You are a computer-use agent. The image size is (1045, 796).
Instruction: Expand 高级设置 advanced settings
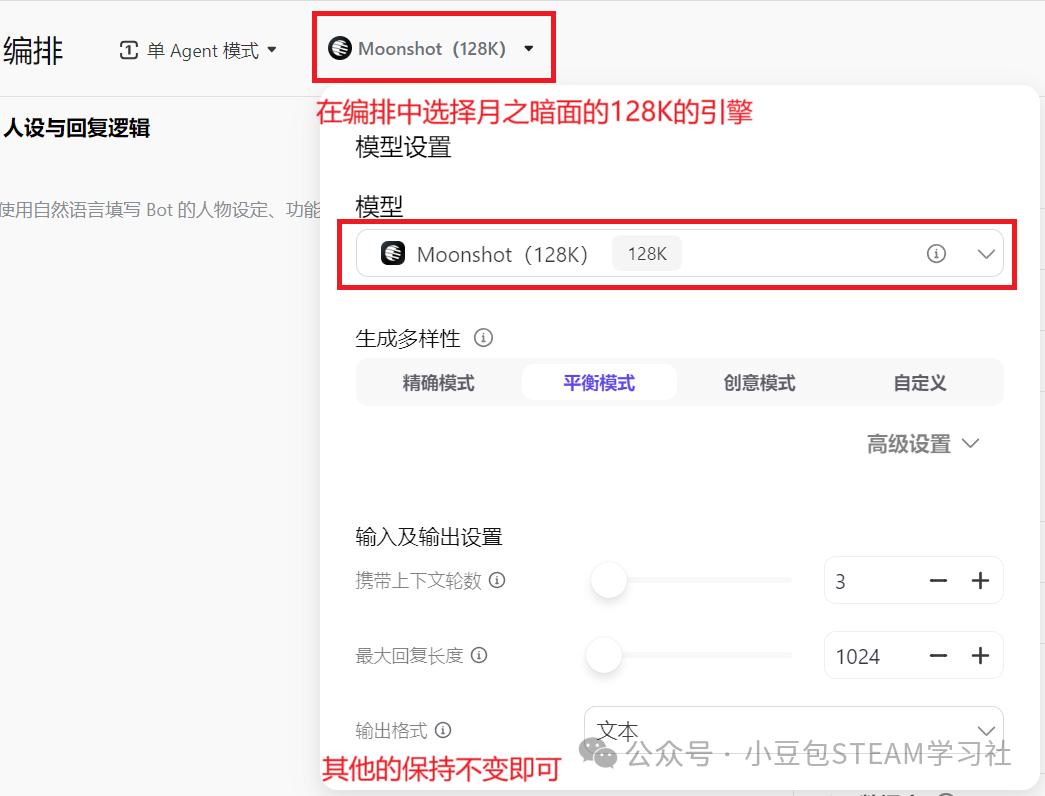[922, 444]
